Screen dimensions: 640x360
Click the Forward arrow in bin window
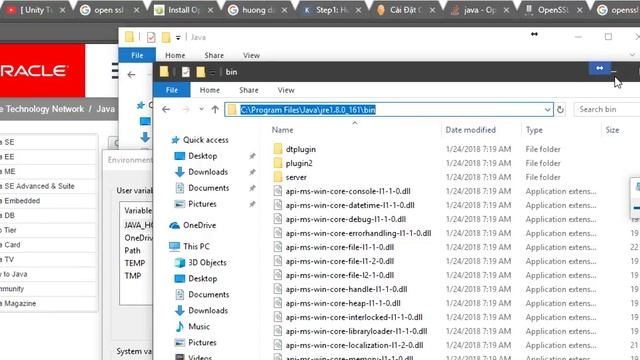click(x=186, y=109)
